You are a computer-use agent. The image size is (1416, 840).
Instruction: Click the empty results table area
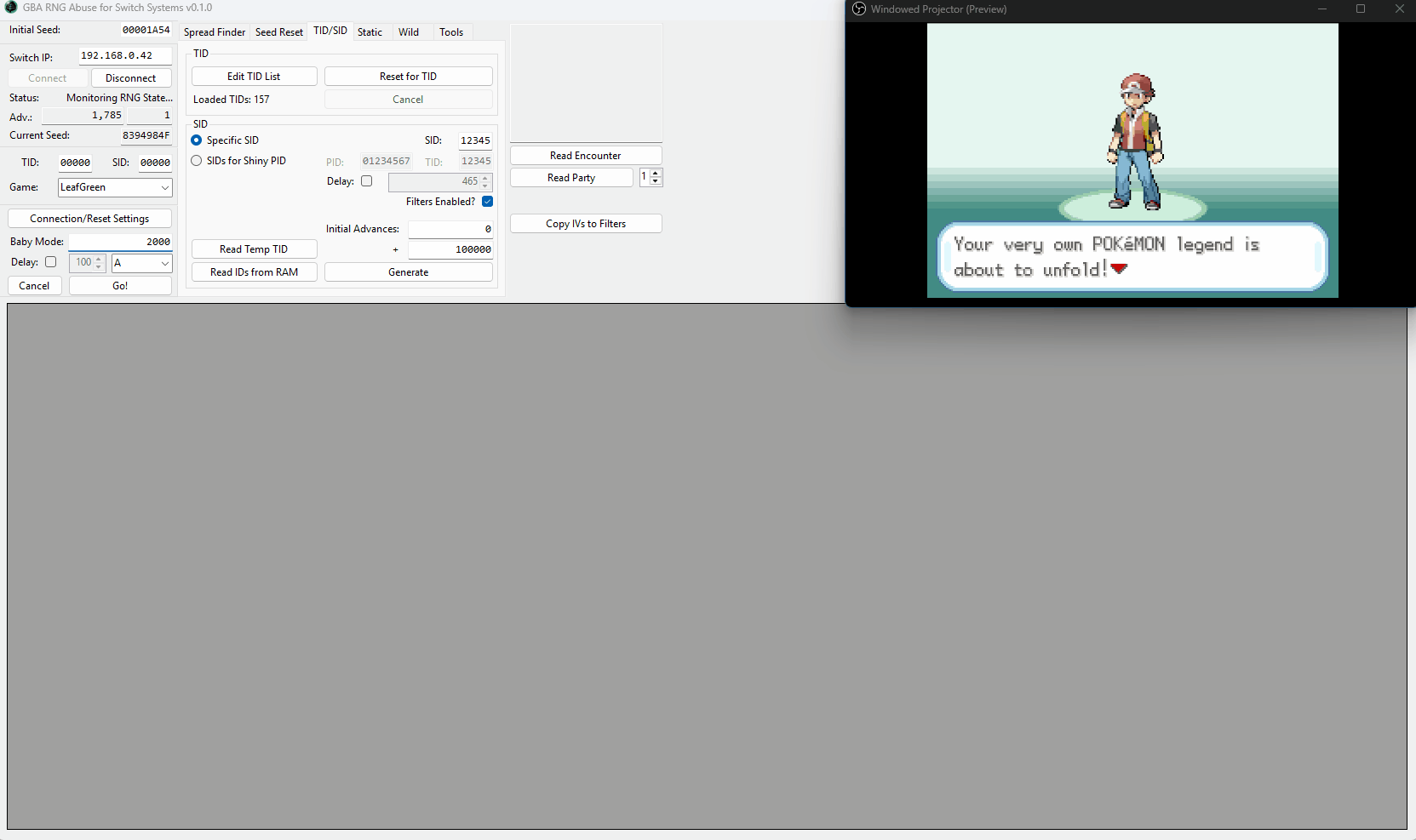tap(707, 566)
